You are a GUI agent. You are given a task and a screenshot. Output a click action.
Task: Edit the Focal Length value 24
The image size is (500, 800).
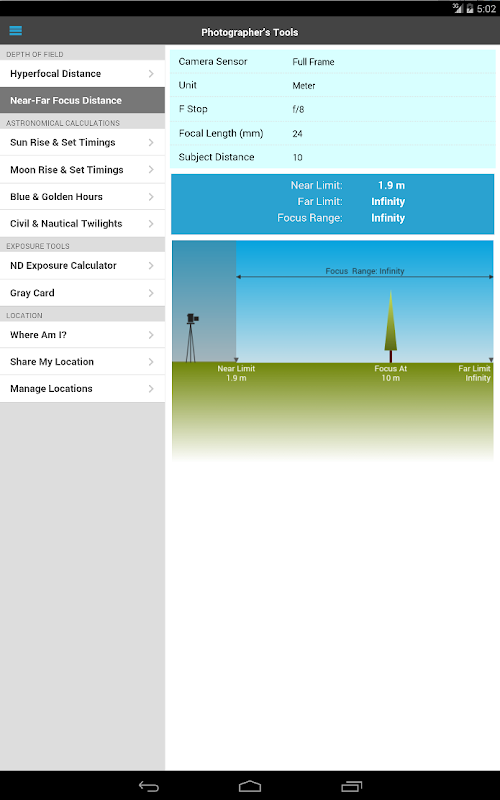[x=332, y=133]
